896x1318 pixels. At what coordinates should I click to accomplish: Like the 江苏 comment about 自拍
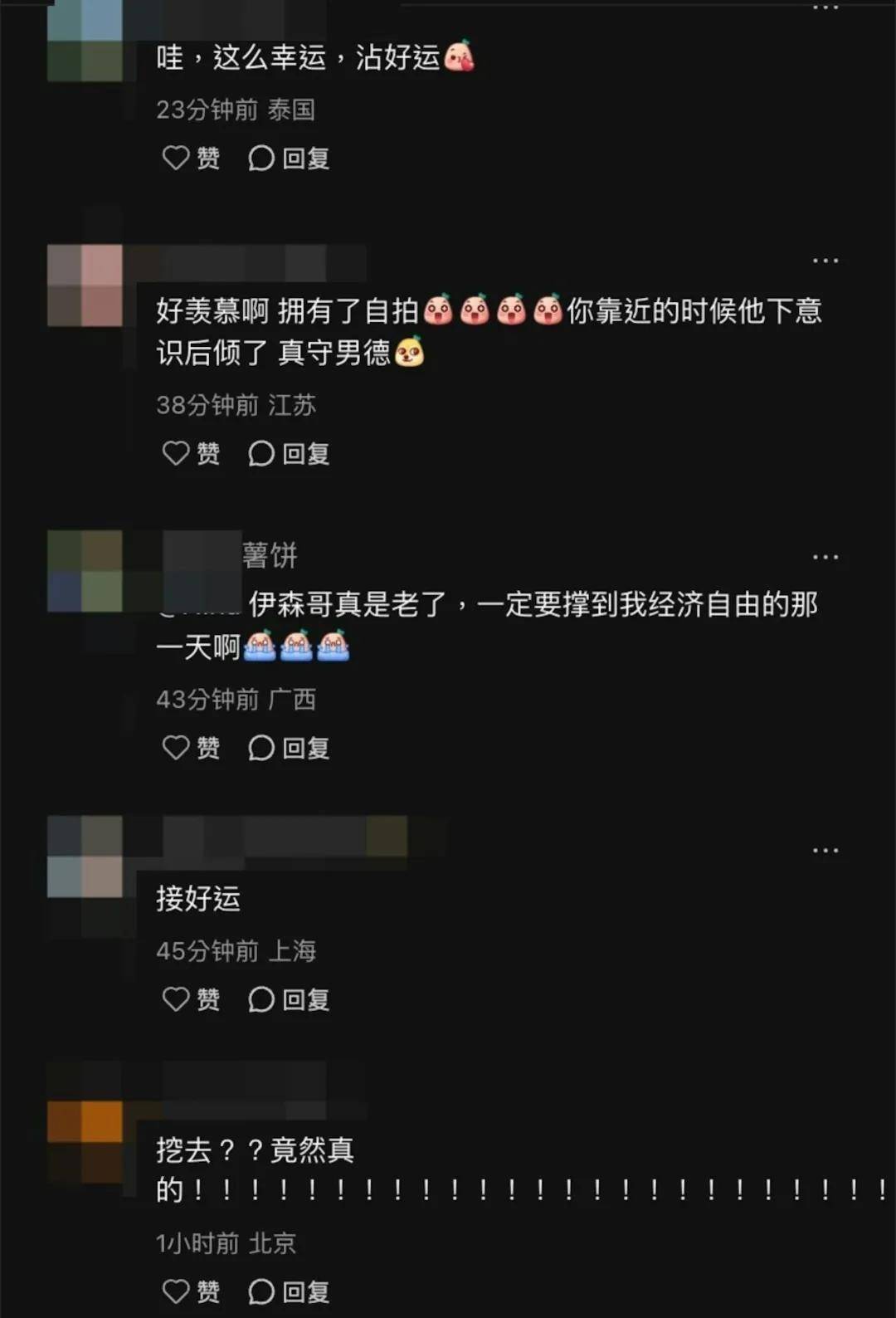191,453
